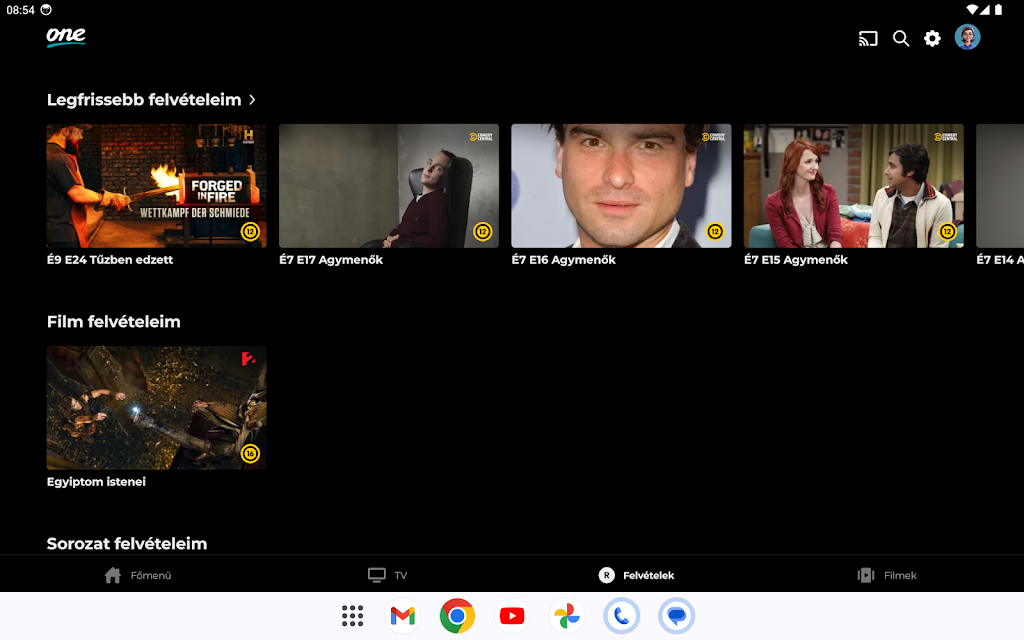The image size is (1024, 640).
Task: Open É7 E16 Agymenők recording thumbnail
Action: [621, 186]
